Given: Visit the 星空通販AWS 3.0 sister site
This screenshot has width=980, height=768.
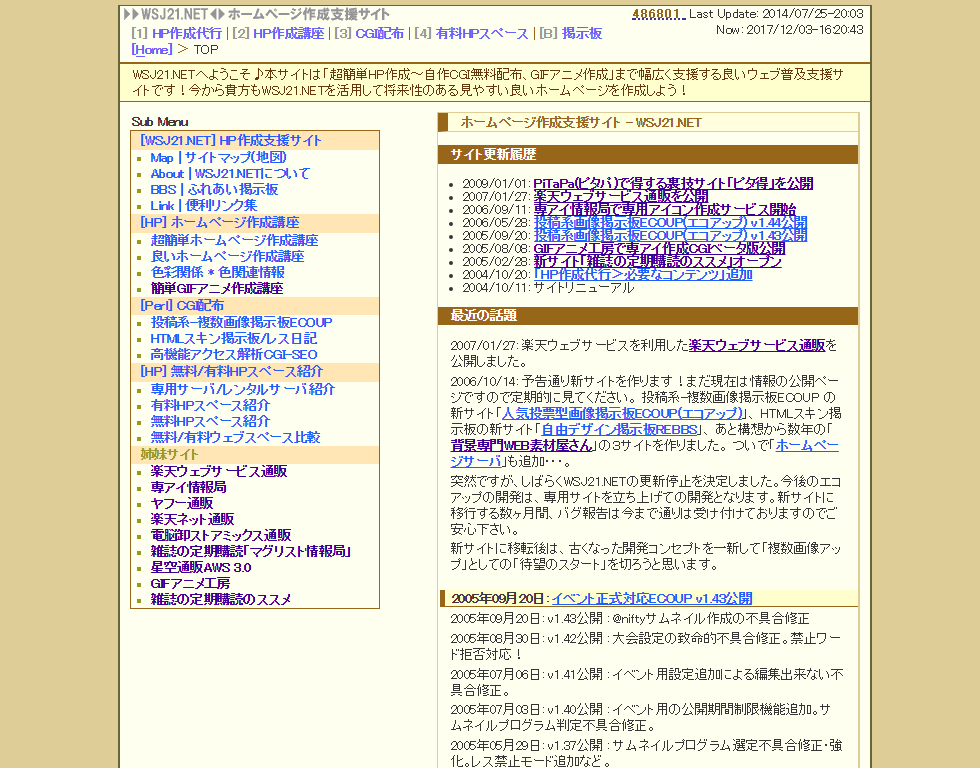Looking at the screenshot, I should 200,567.
